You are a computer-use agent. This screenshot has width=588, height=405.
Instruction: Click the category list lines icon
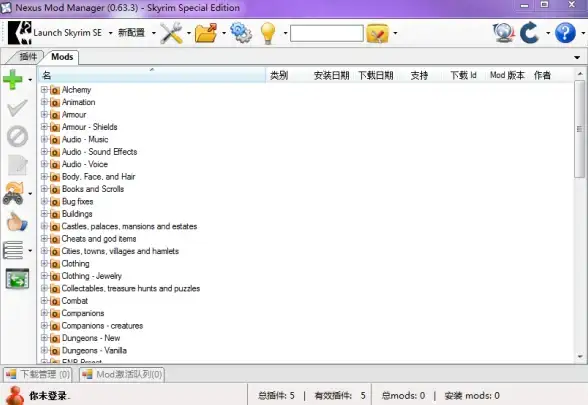tap(13, 250)
